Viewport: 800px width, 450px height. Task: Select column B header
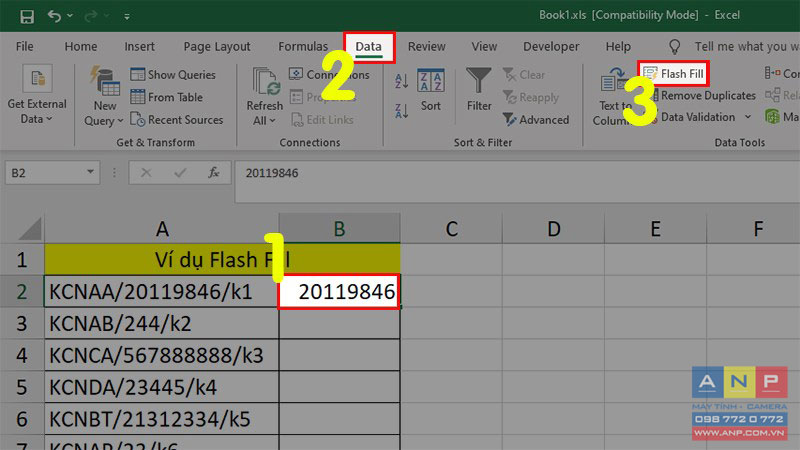click(x=339, y=229)
